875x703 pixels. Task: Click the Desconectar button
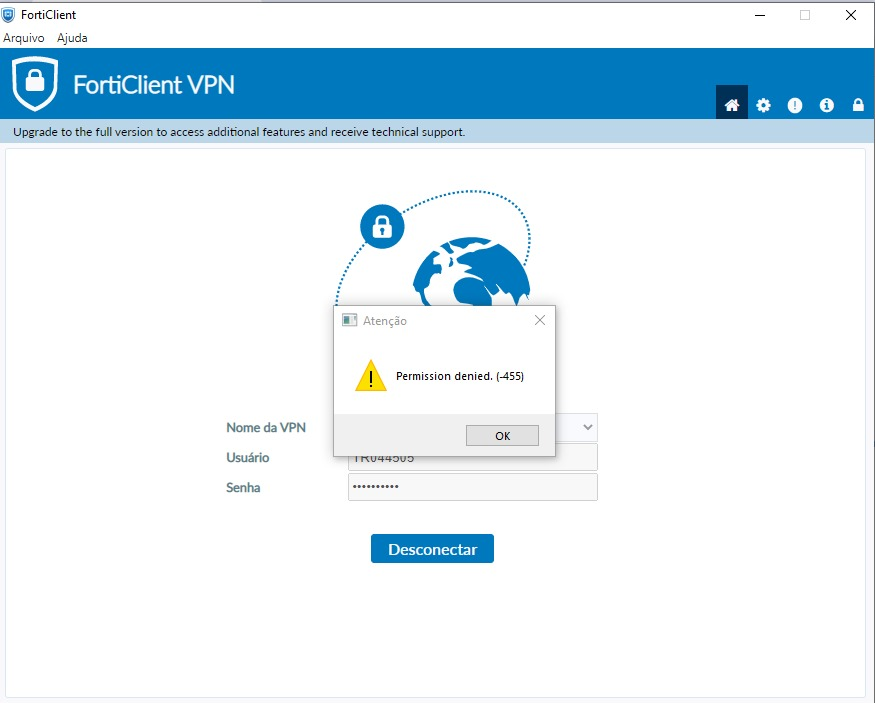click(432, 549)
